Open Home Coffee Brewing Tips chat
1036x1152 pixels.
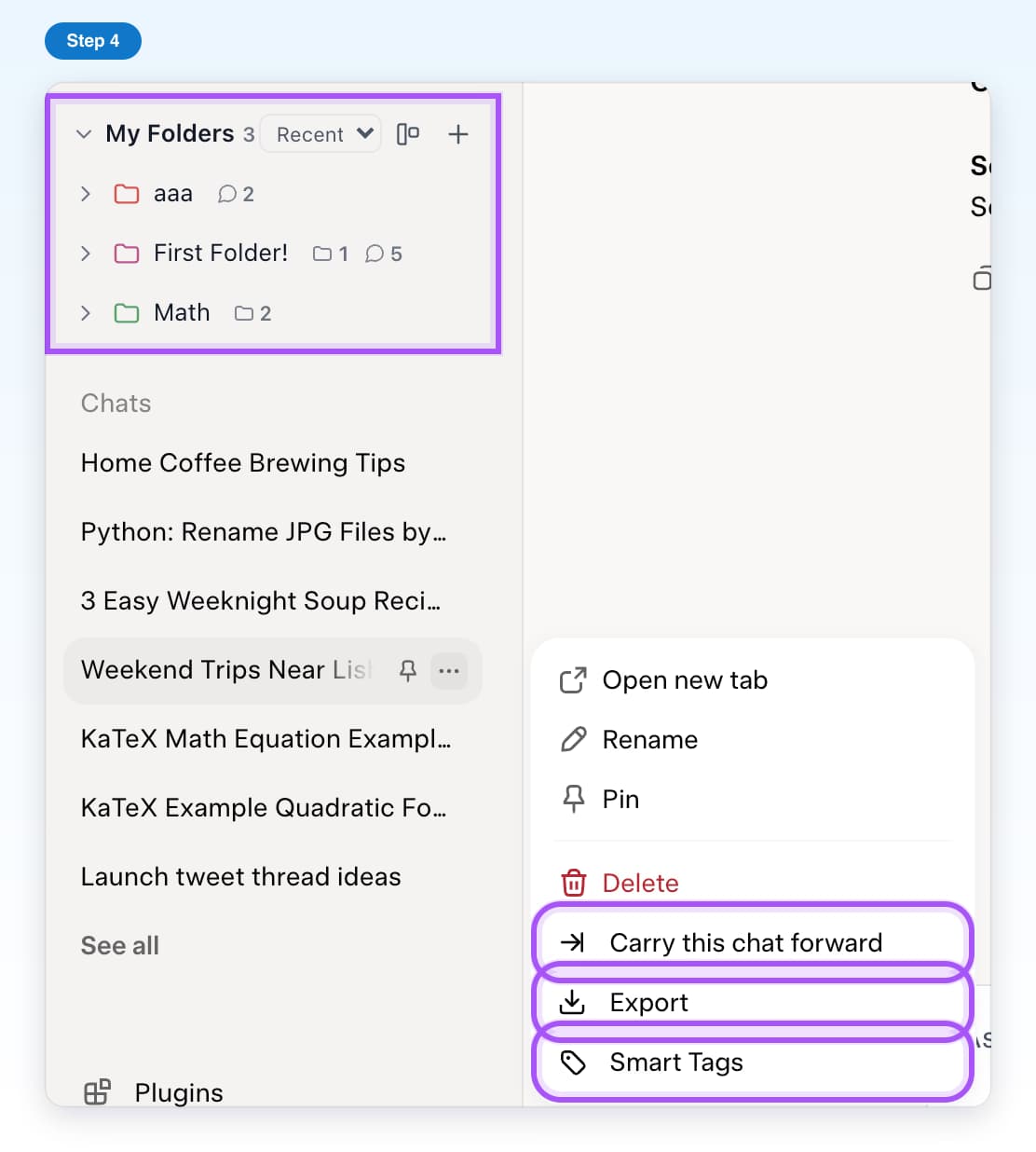pyautogui.click(x=243, y=463)
